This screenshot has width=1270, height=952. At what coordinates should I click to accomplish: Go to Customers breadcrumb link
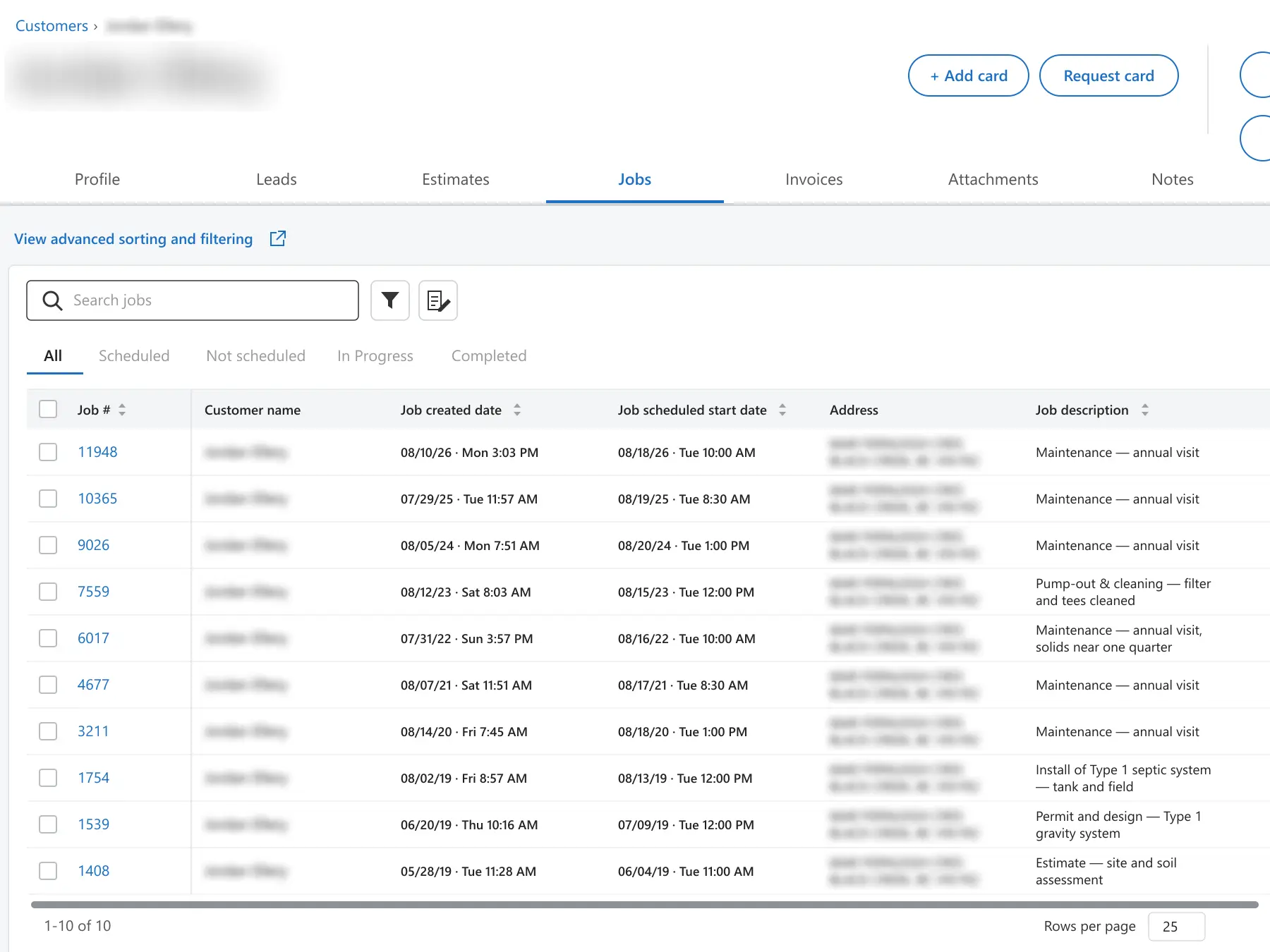(x=52, y=26)
